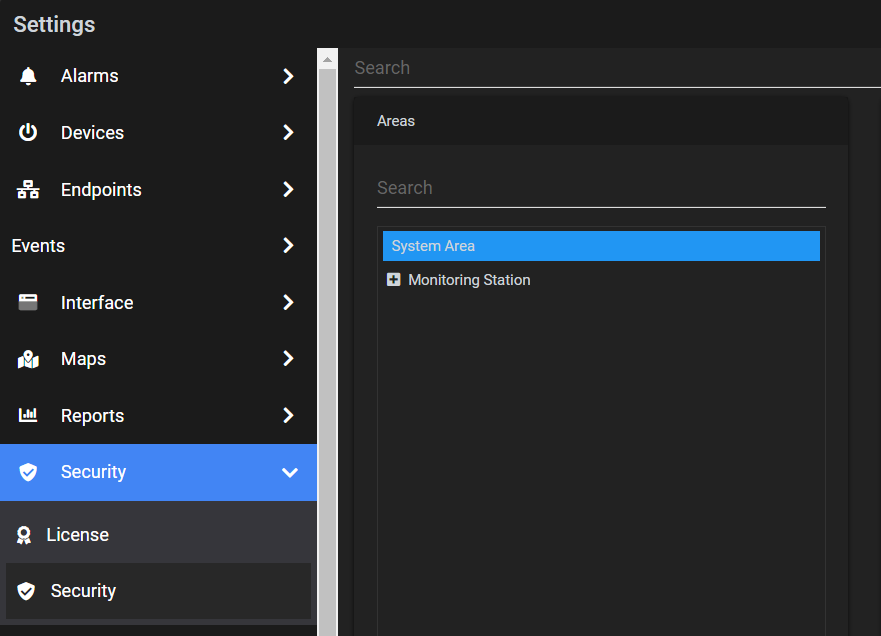Image resolution: width=881 pixels, height=636 pixels.
Task: Open the Devices settings menu
Action: pos(158,133)
